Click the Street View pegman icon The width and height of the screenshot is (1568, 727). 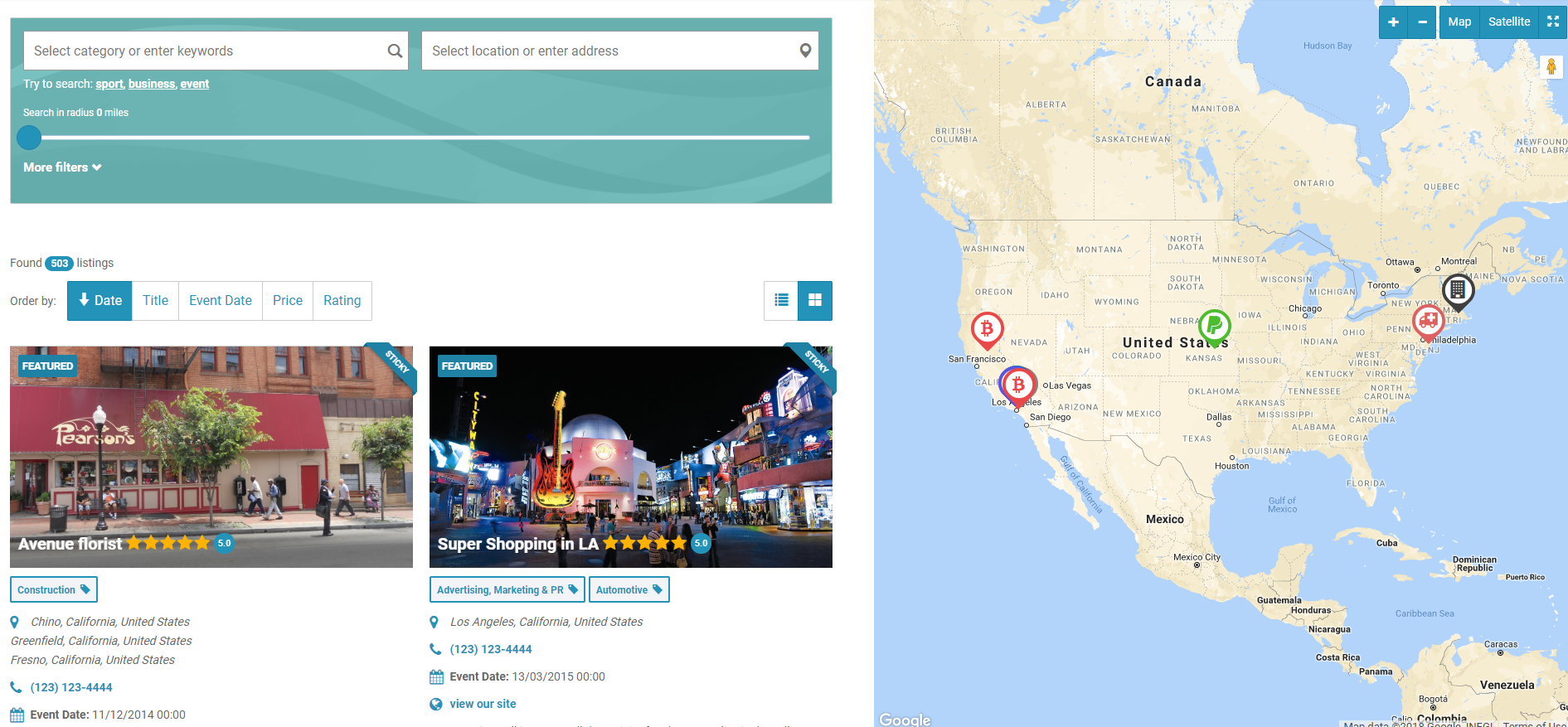click(x=1551, y=67)
